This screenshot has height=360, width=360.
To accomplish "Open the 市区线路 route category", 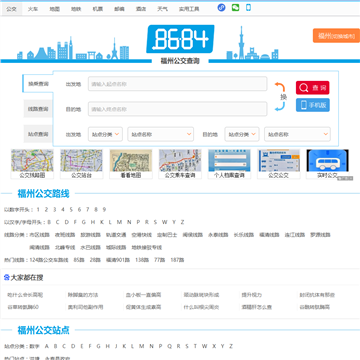I will click(x=39, y=235).
